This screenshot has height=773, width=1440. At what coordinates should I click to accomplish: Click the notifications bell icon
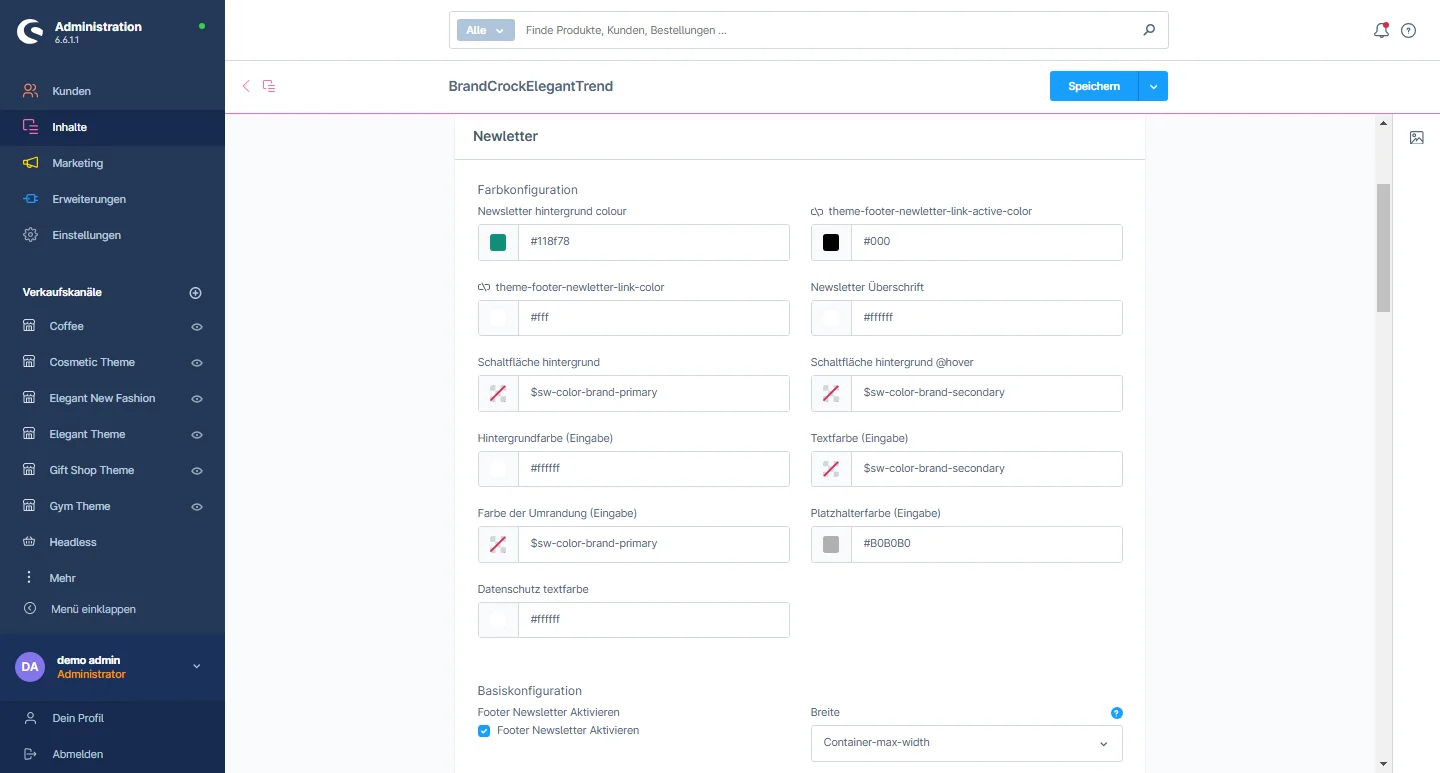pos(1381,30)
